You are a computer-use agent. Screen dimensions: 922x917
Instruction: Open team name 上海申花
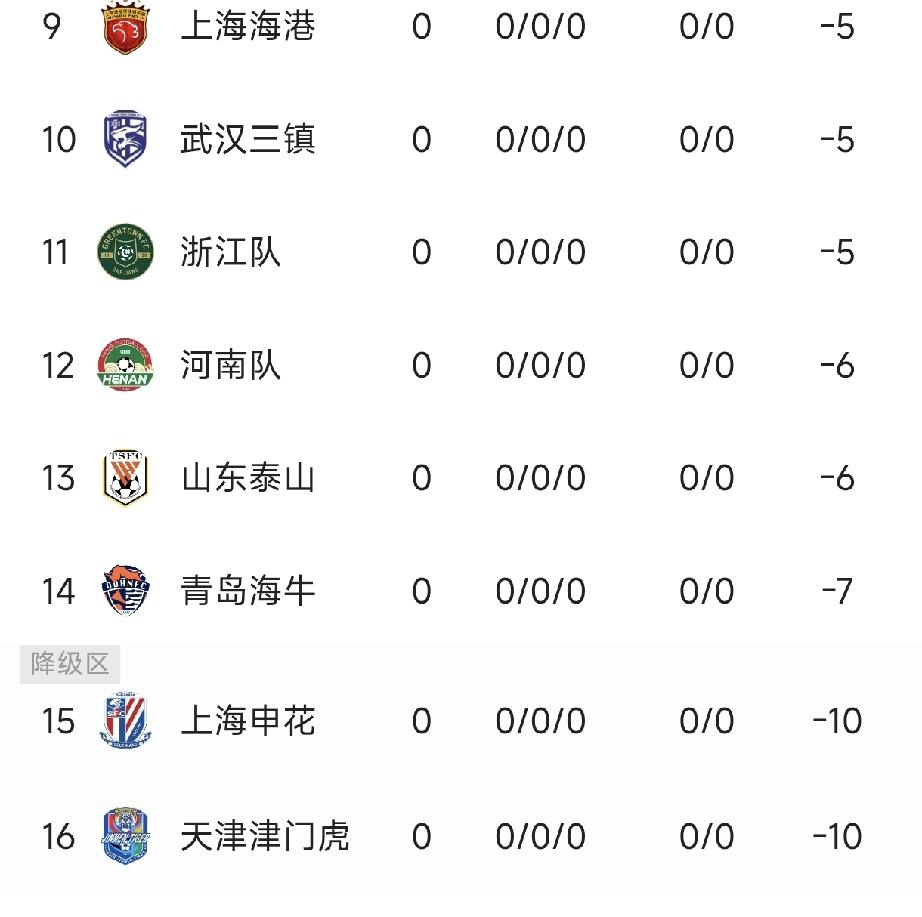248,721
